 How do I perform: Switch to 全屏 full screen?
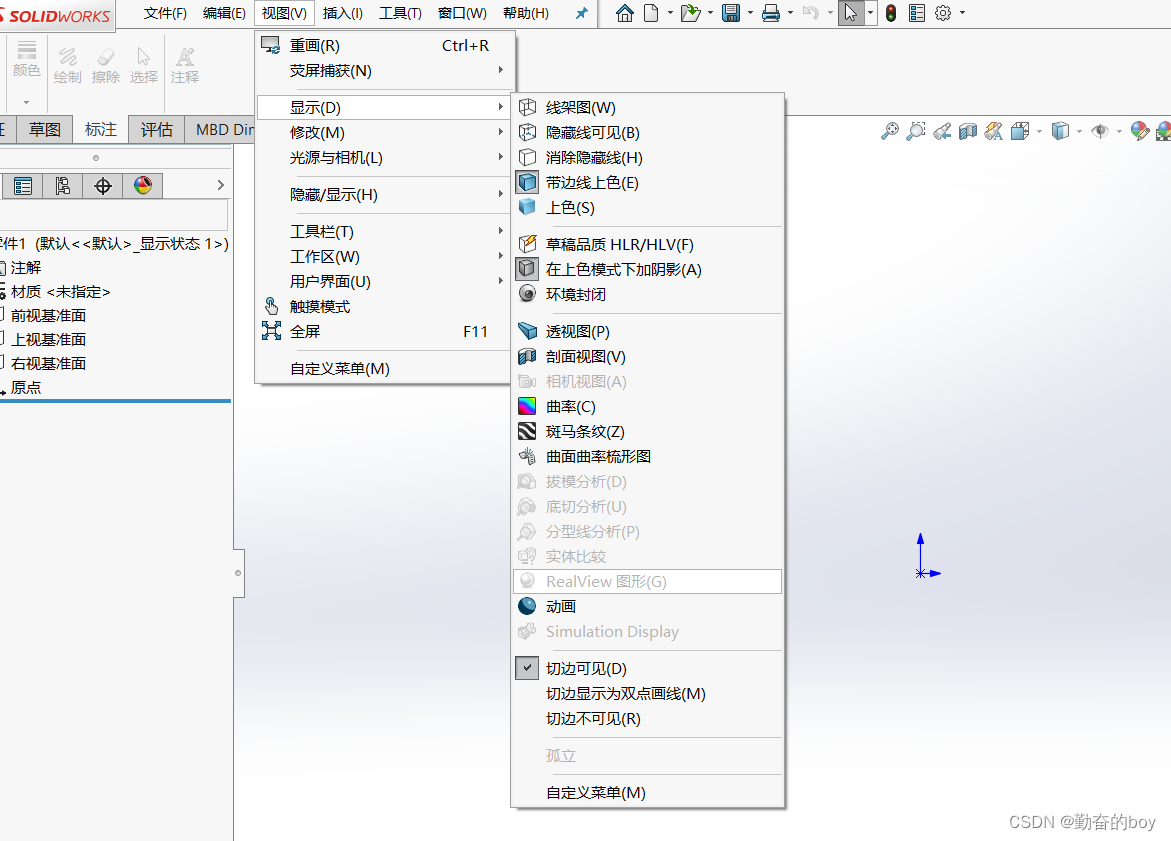385,332
